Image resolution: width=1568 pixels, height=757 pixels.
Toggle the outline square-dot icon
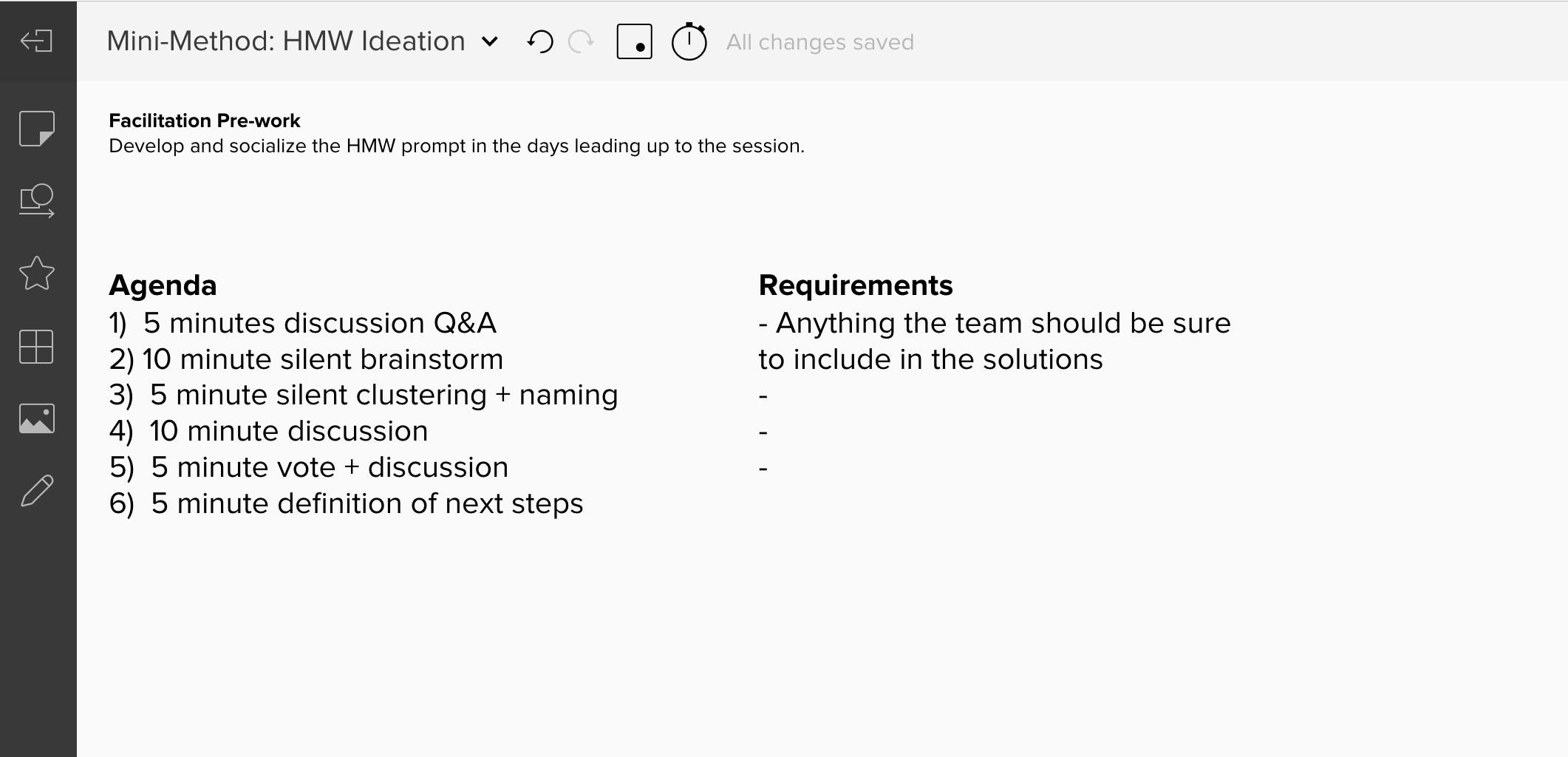[x=634, y=41]
